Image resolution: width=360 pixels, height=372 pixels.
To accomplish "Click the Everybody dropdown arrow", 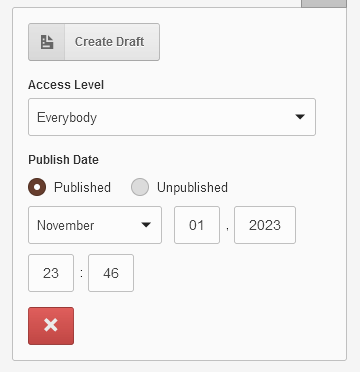I will click(300, 117).
